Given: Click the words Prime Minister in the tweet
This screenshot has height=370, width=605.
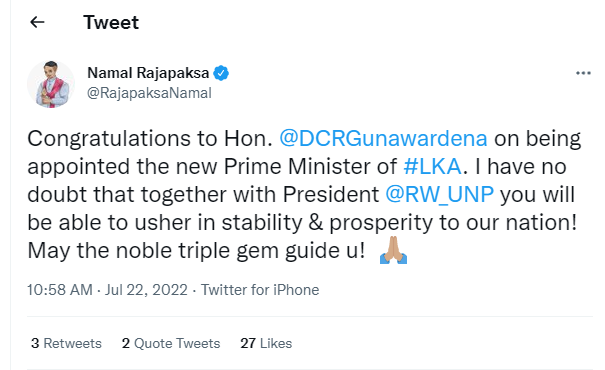Looking at the screenshot, I should tap(310, 166).
